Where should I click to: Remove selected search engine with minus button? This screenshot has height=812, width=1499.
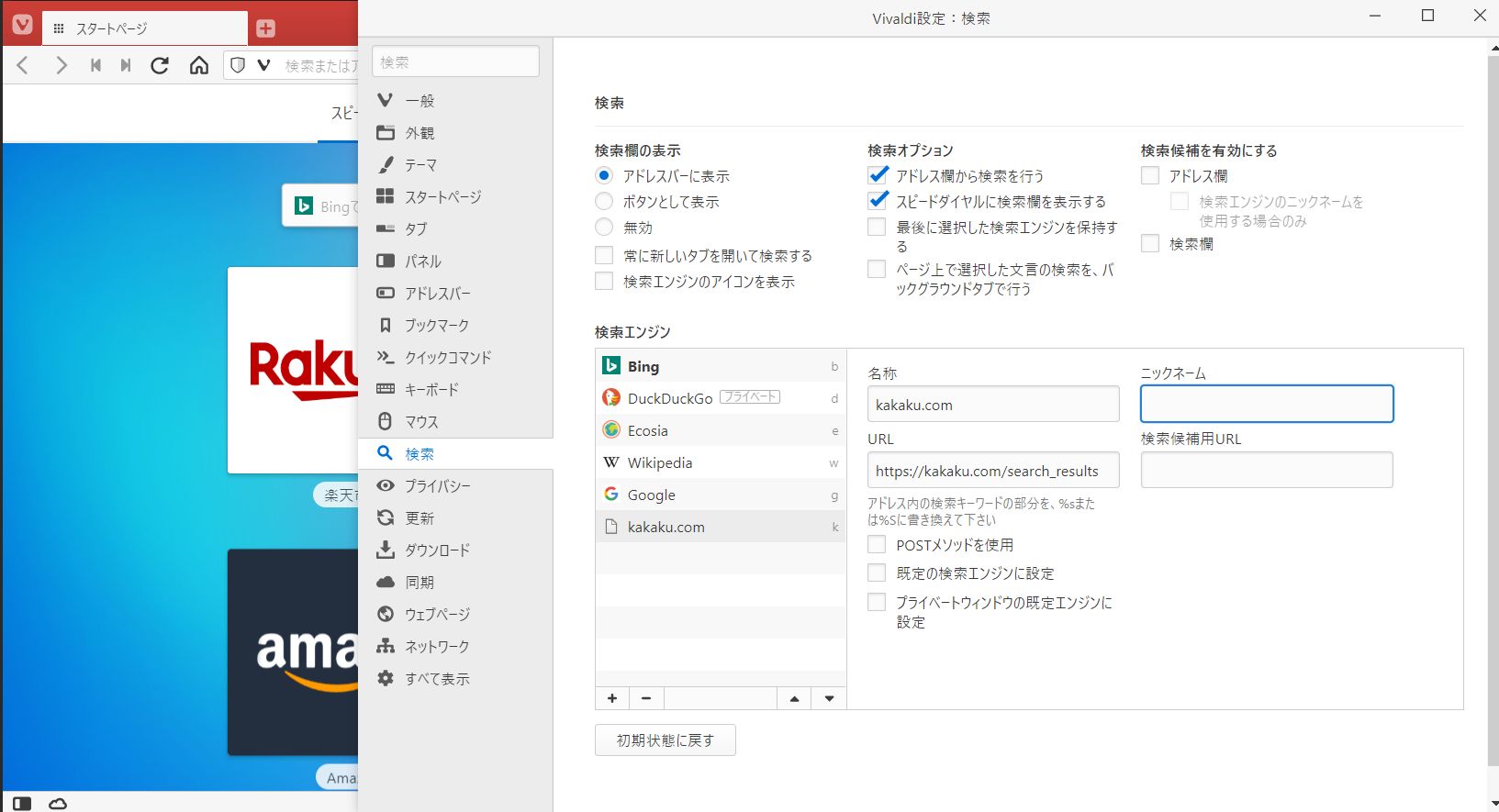pos(646,698)
